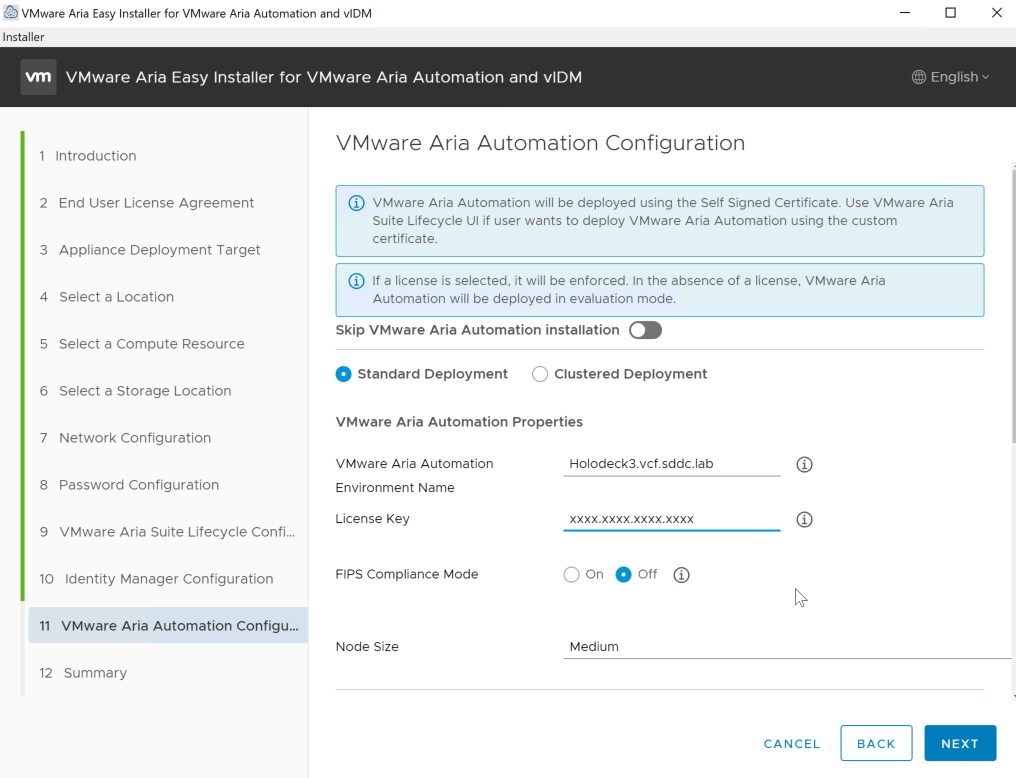Click info icon in self-signed certificate notice

pyautogui.click(x=356, y=203)
